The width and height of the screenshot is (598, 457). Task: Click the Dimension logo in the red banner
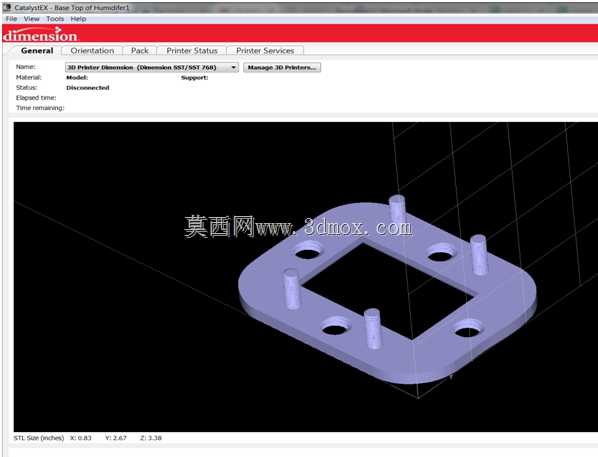click(40, 35)
